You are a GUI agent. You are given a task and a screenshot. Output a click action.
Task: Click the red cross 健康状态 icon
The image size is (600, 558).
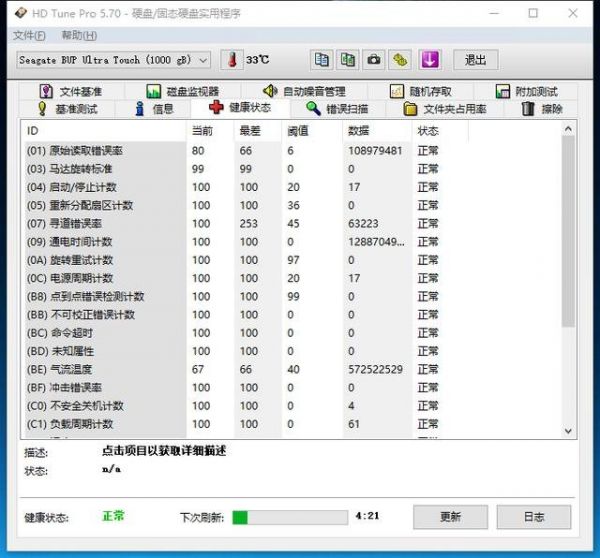[216, 107]
